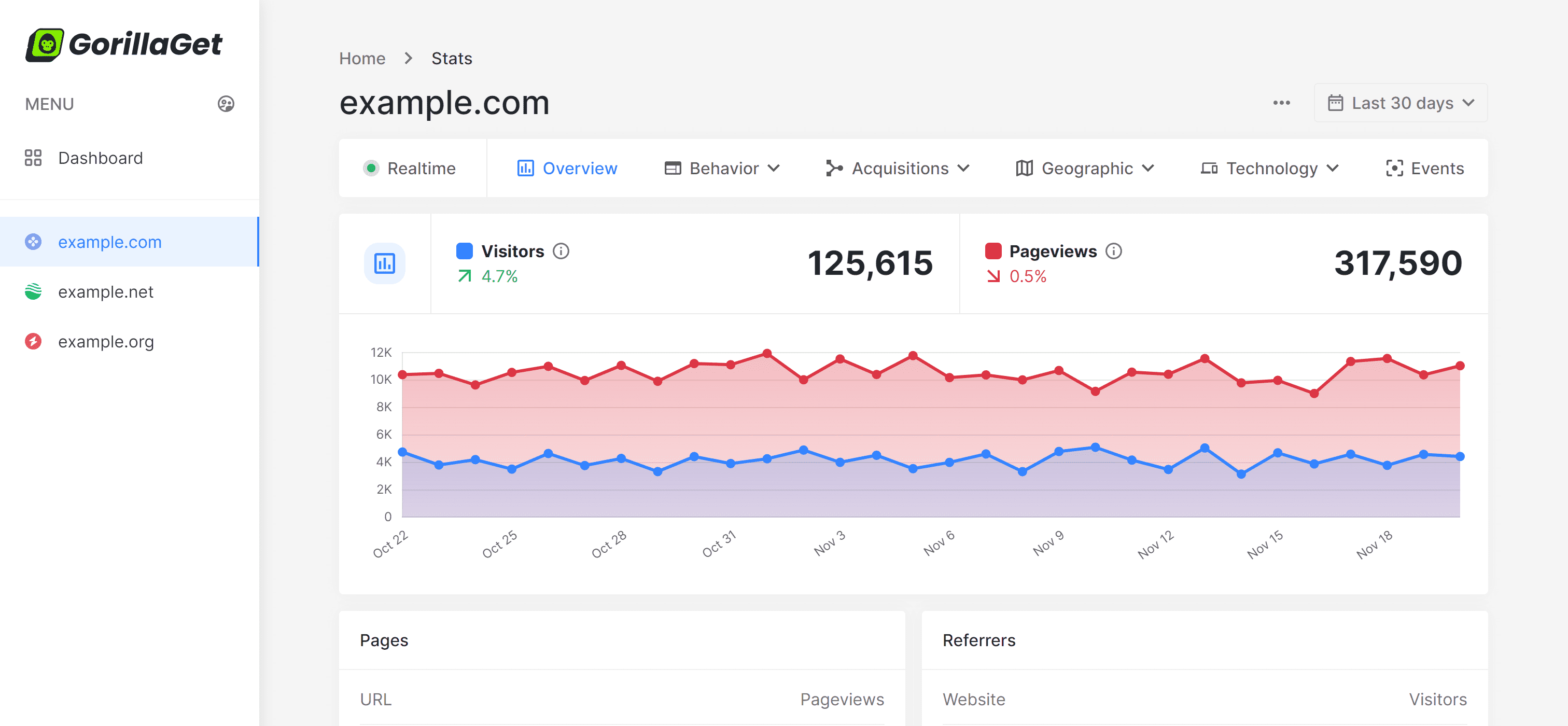Screen dimensions: 1568x726
Task: Click the Acquisitions branching icon
Action: (834, 168)
